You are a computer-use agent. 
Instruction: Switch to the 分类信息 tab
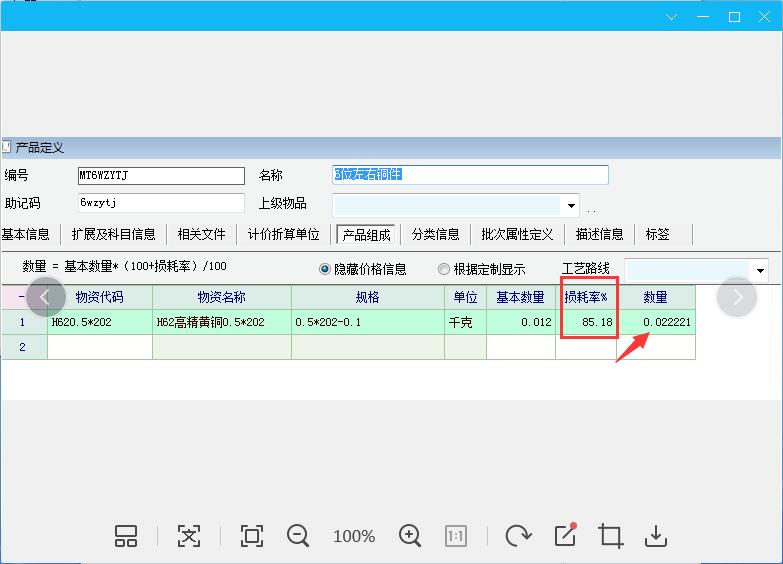pos(436,234)
